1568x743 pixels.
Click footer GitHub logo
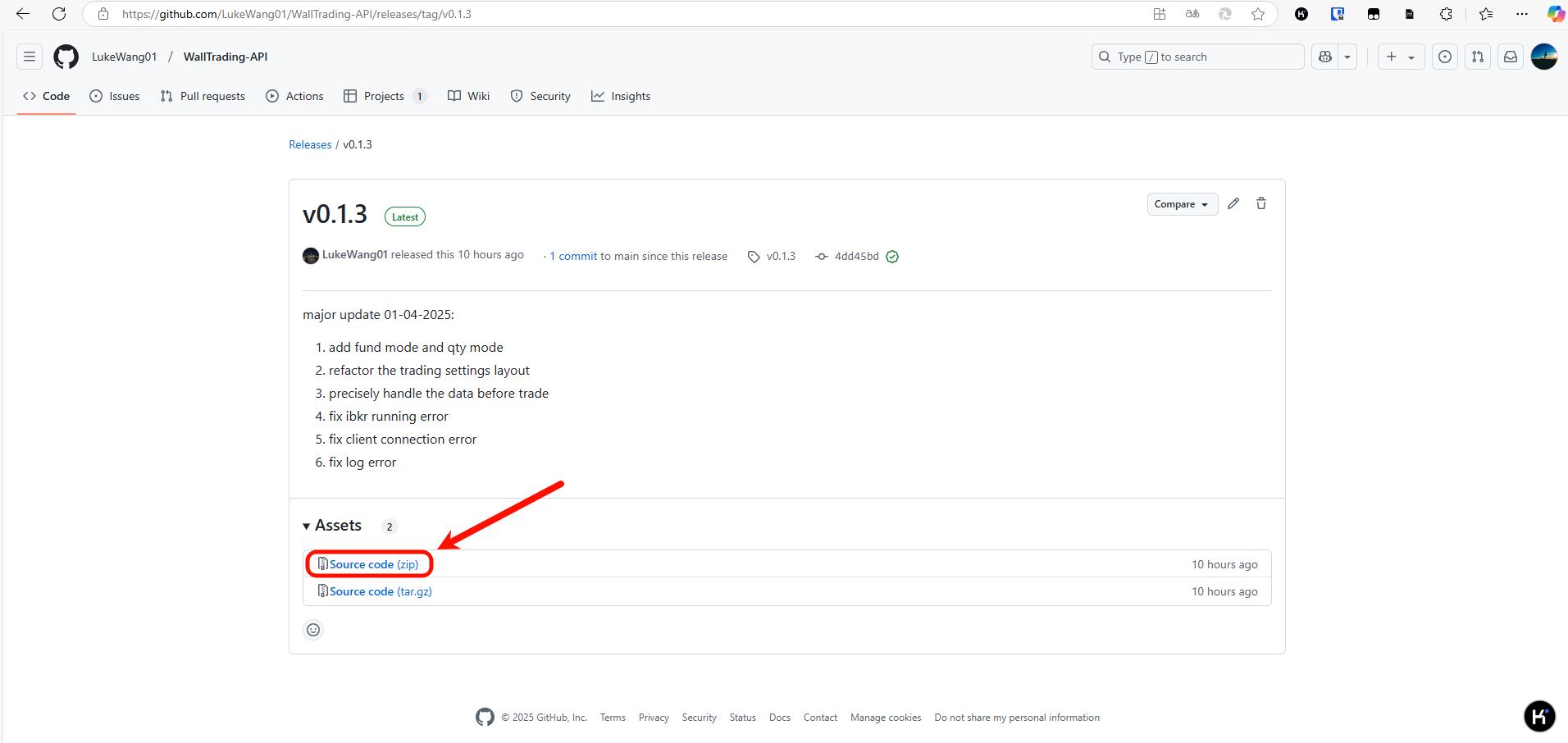click(485, 718)
